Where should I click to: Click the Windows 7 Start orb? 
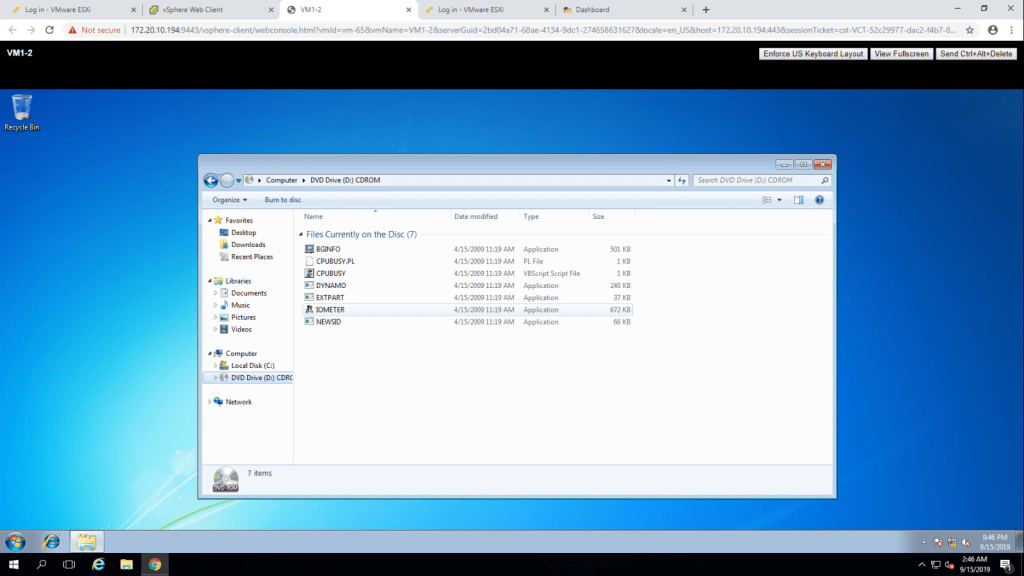click(x=15, y=541)
